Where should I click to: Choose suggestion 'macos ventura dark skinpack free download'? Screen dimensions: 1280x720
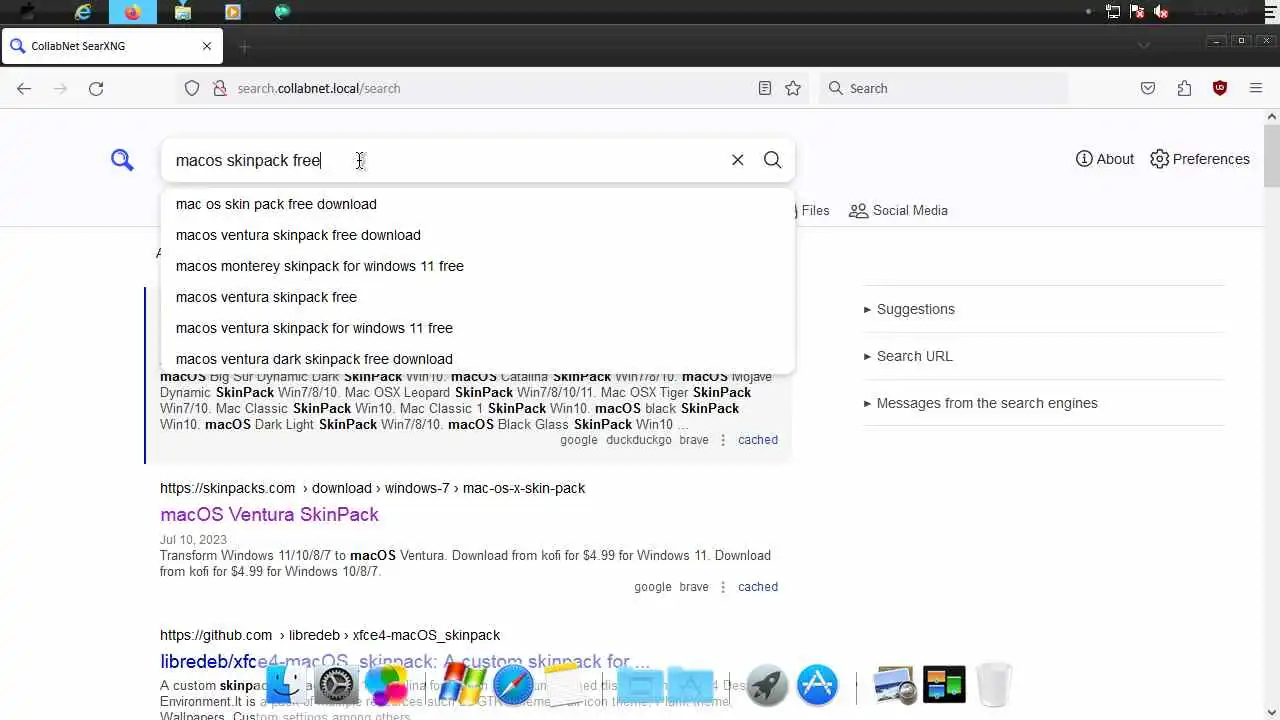point(478,359)
